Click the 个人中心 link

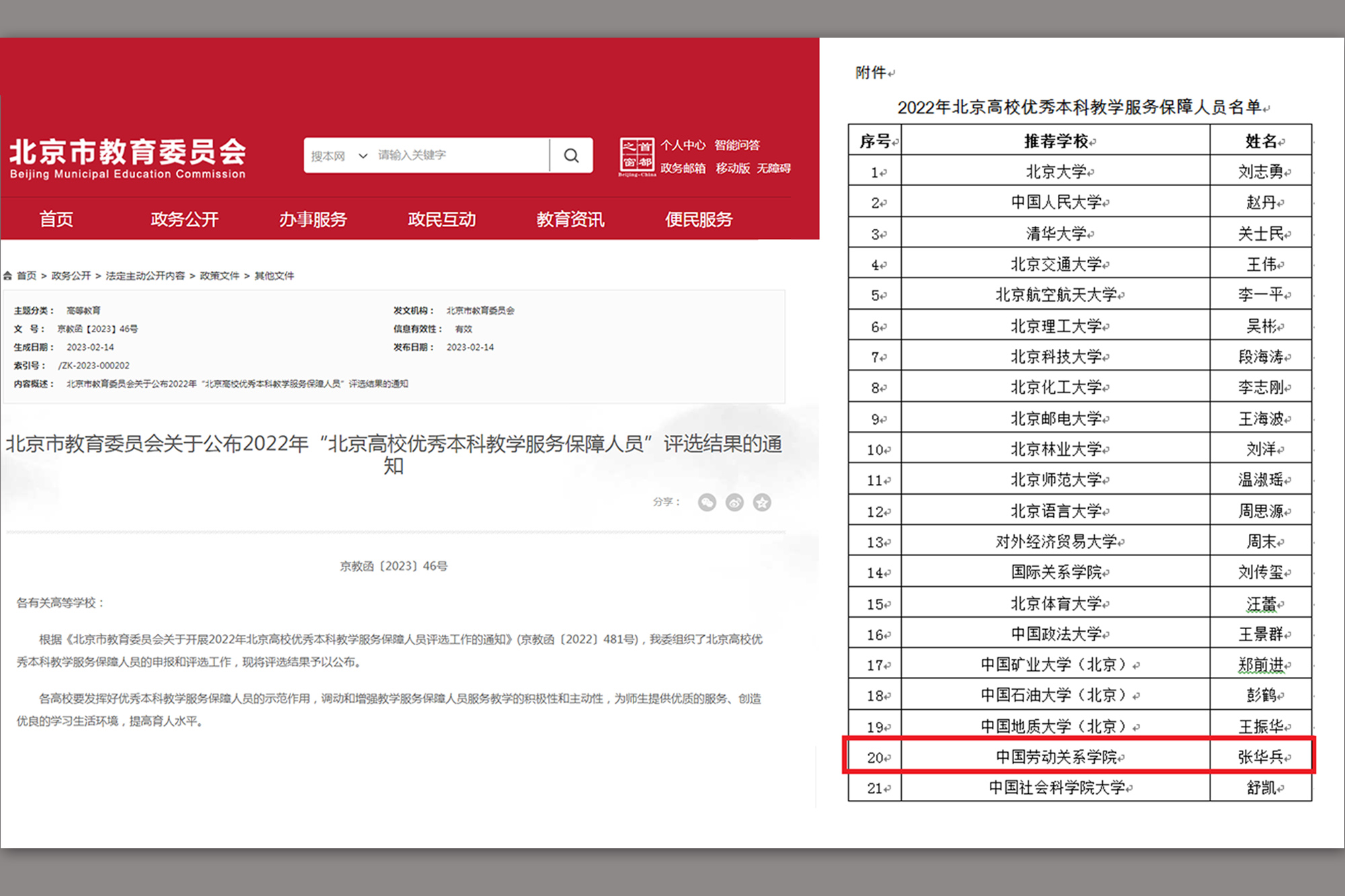tap(683, 145)
